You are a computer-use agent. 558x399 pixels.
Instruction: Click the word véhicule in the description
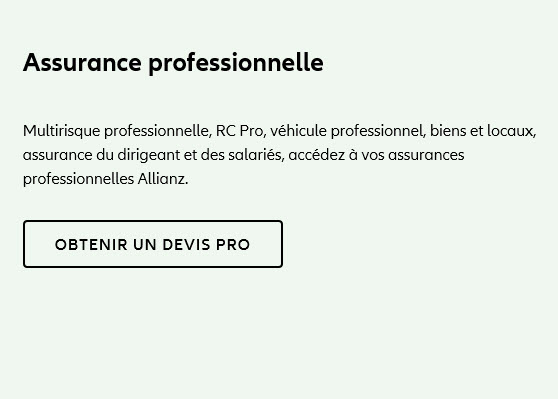pos(298,131)
